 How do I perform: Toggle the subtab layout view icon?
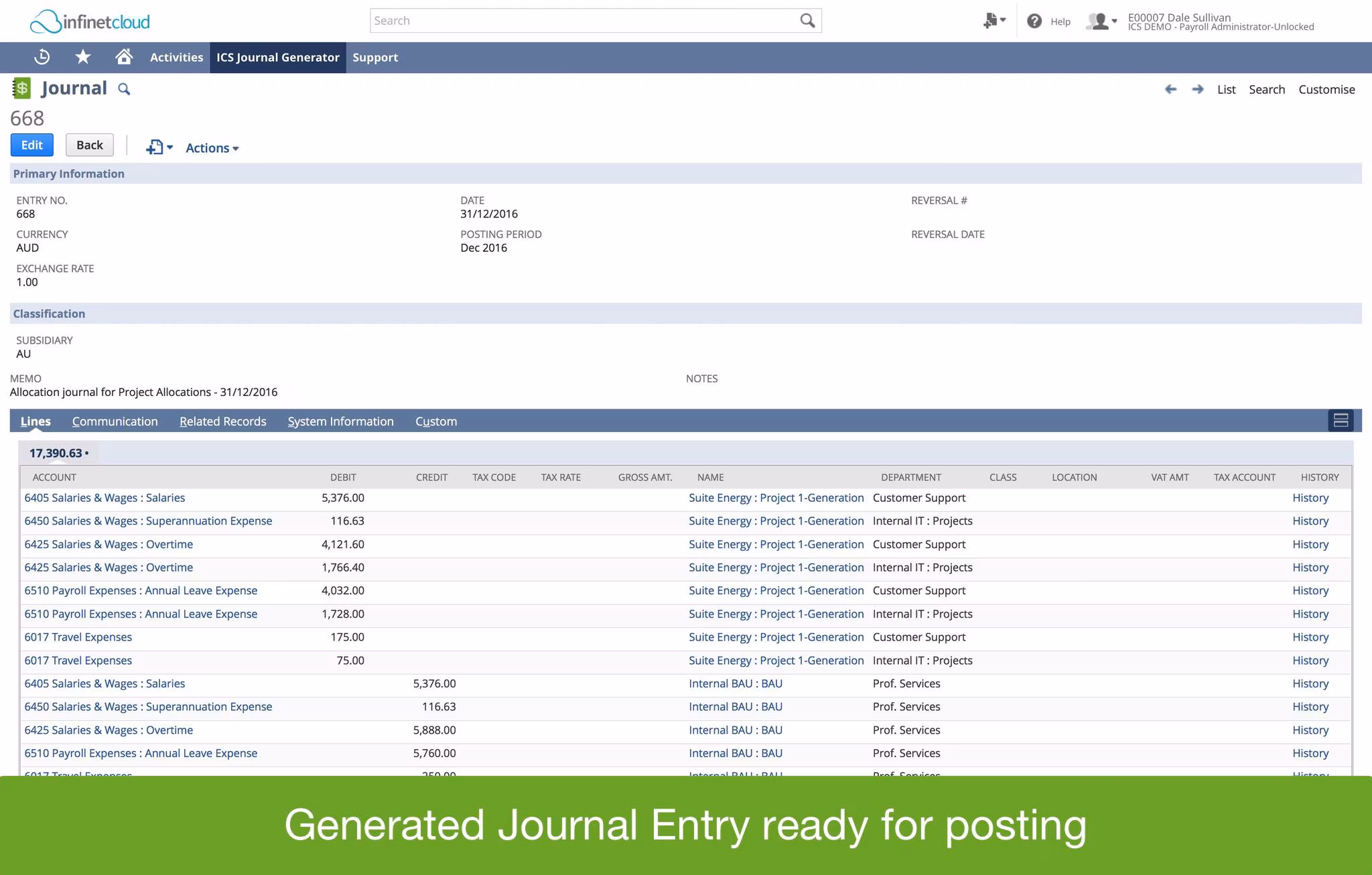click(1341, 421)
